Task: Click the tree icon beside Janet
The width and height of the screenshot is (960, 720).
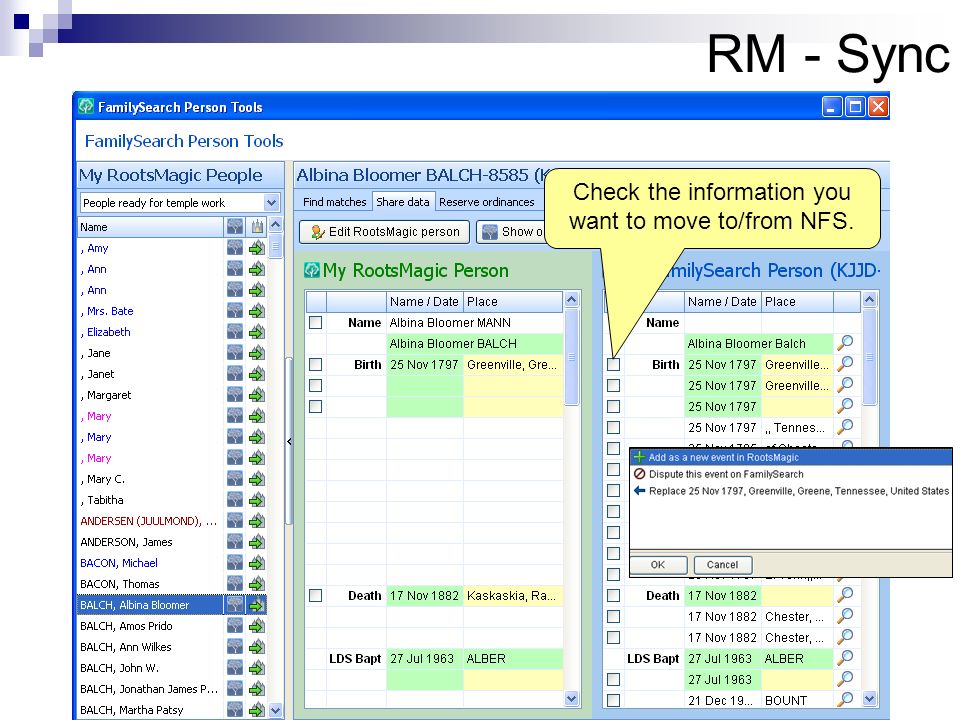Action: [234, 374]
